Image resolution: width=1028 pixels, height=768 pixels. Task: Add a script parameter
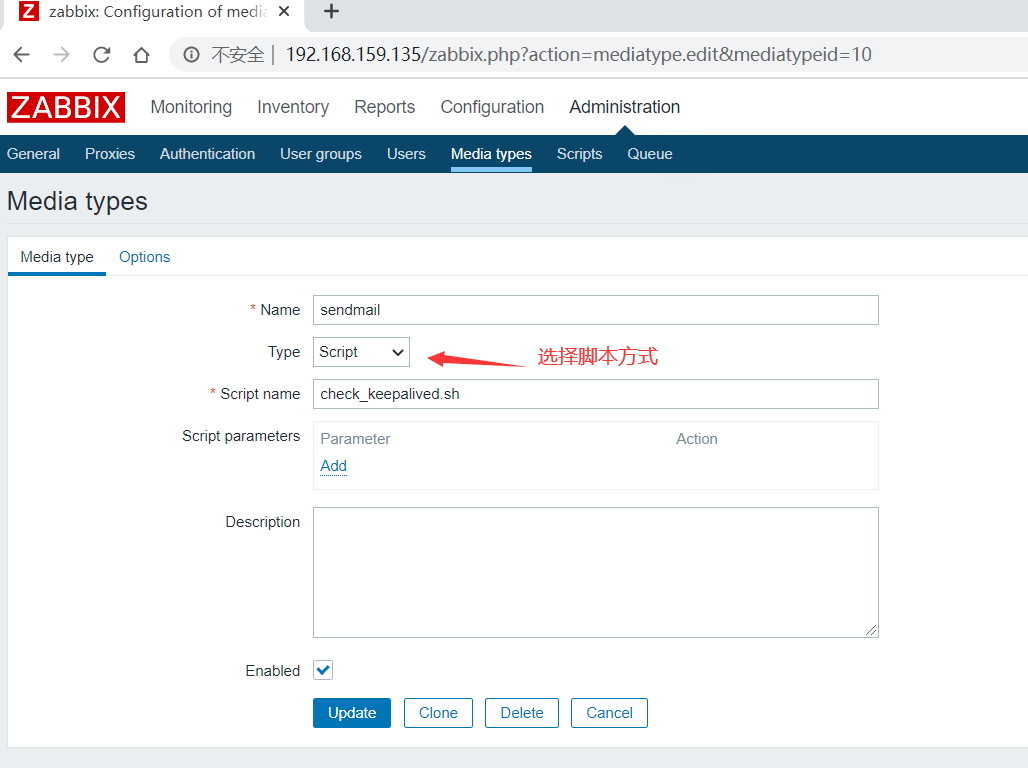pyautogui.click(x=333, y=466)
